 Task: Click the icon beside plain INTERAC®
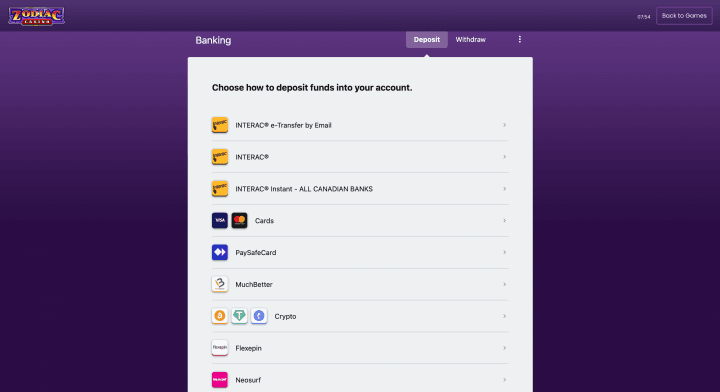[x=219, y=157]
